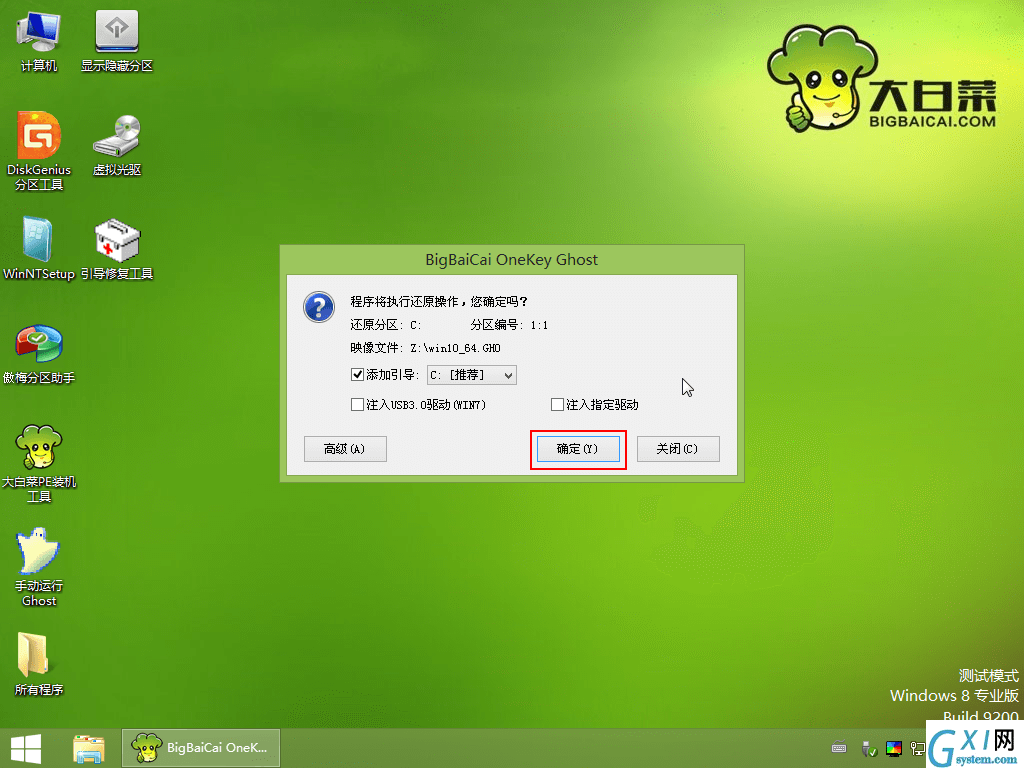
Task: Enable 注入指定驱动 checkbox
Action: click(x=557, y=405)
